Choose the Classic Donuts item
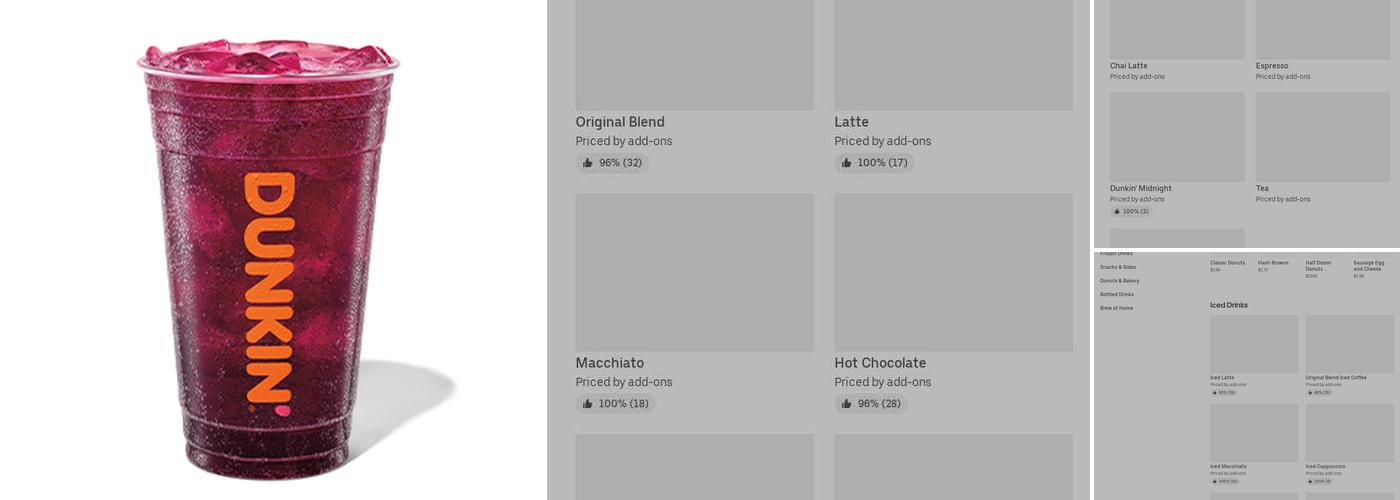This screenshot has height=500, width=1400. pyautogui.click(x=1227, y=264)
